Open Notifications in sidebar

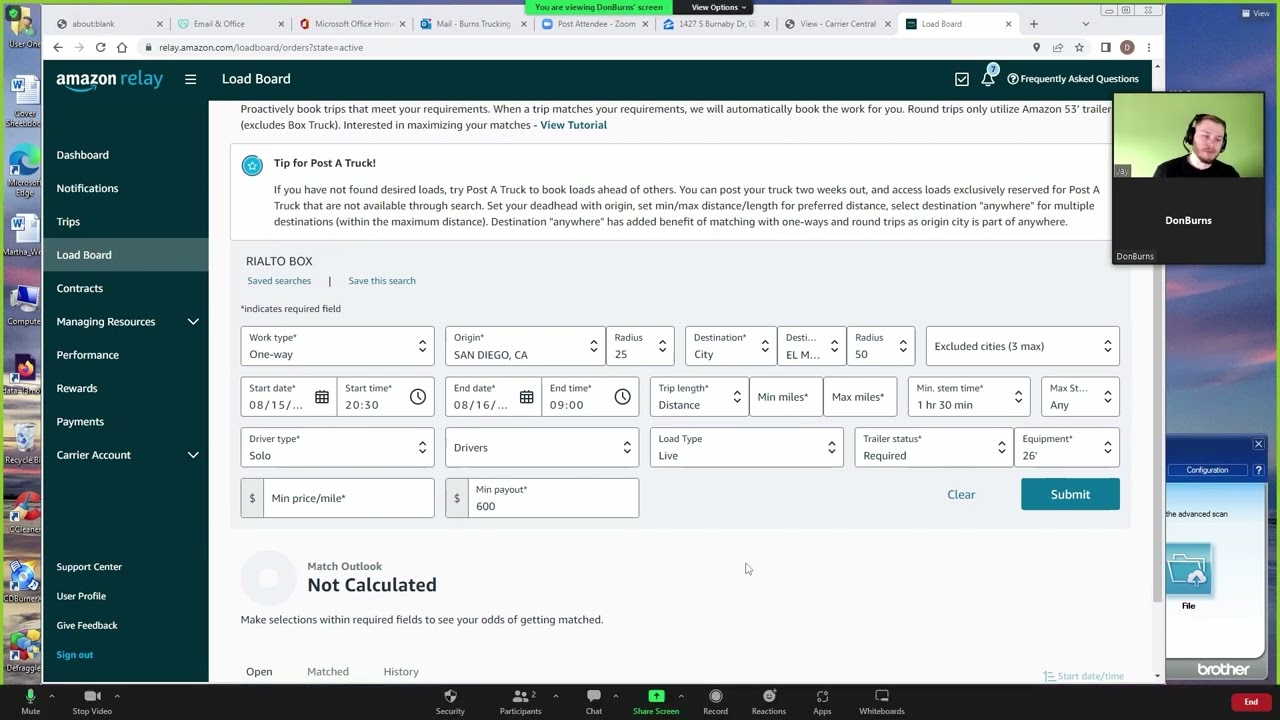point(87,188)
